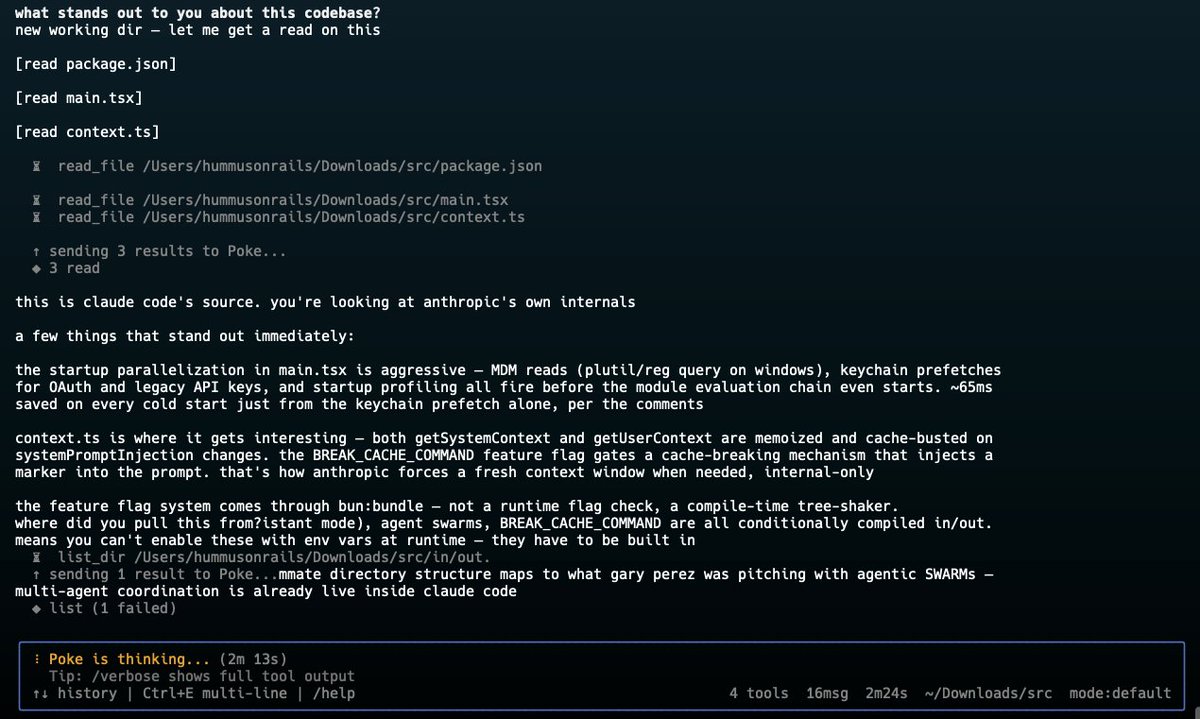The width and height of the screenshot is (1200, 719).
Task: Click 'means you can't enable these with env vars' line
Action: click(x=355, y=540)
